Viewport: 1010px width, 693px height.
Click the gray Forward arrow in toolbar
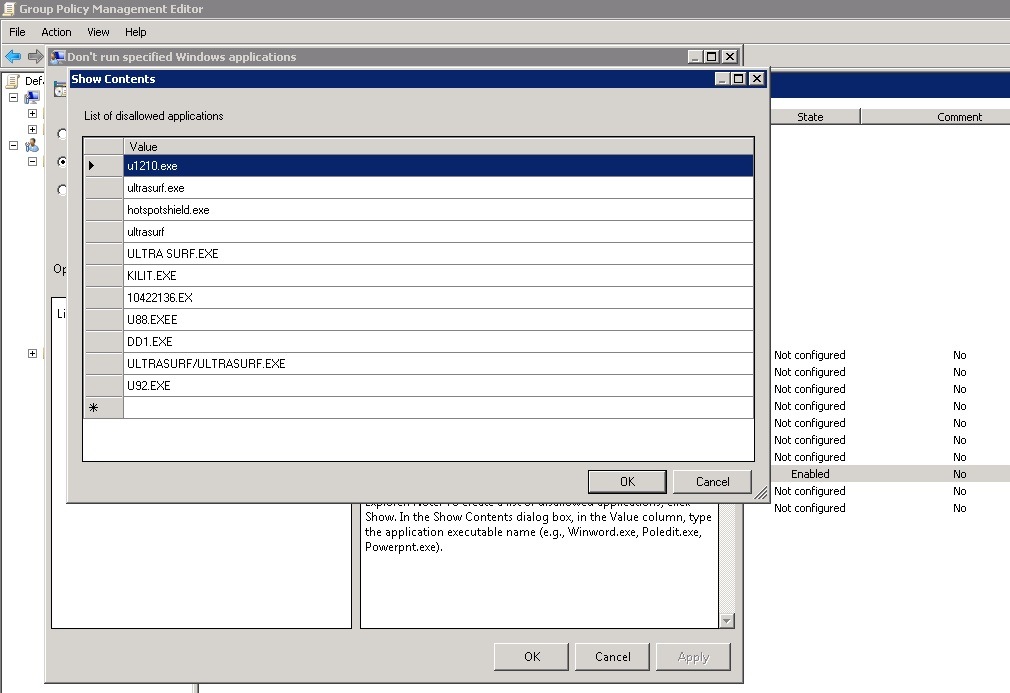pos(35,57)
